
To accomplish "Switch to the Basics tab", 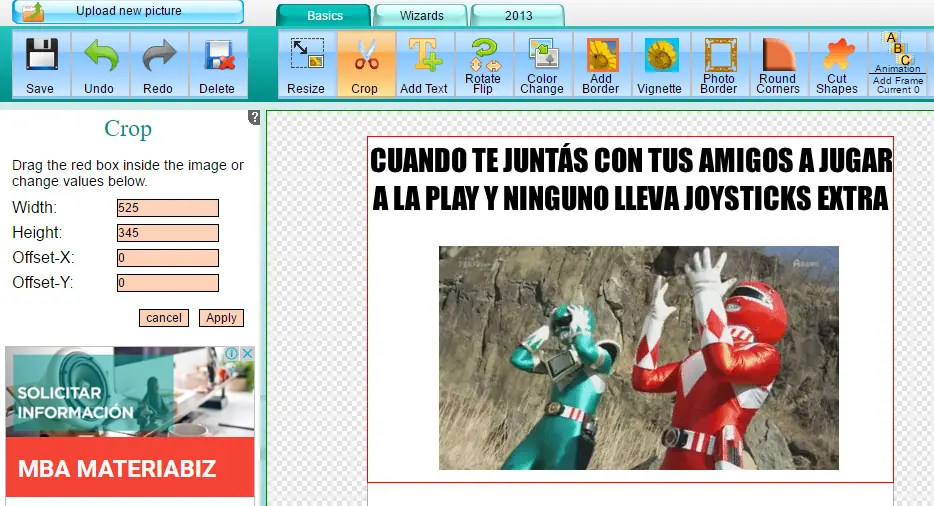I will tap(325, 15).
